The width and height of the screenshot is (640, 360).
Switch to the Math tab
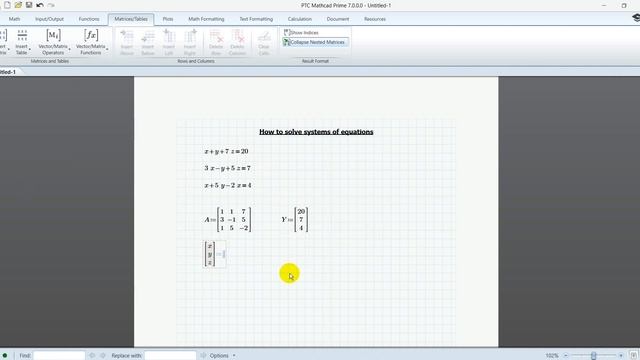click(x=14, y=19)
